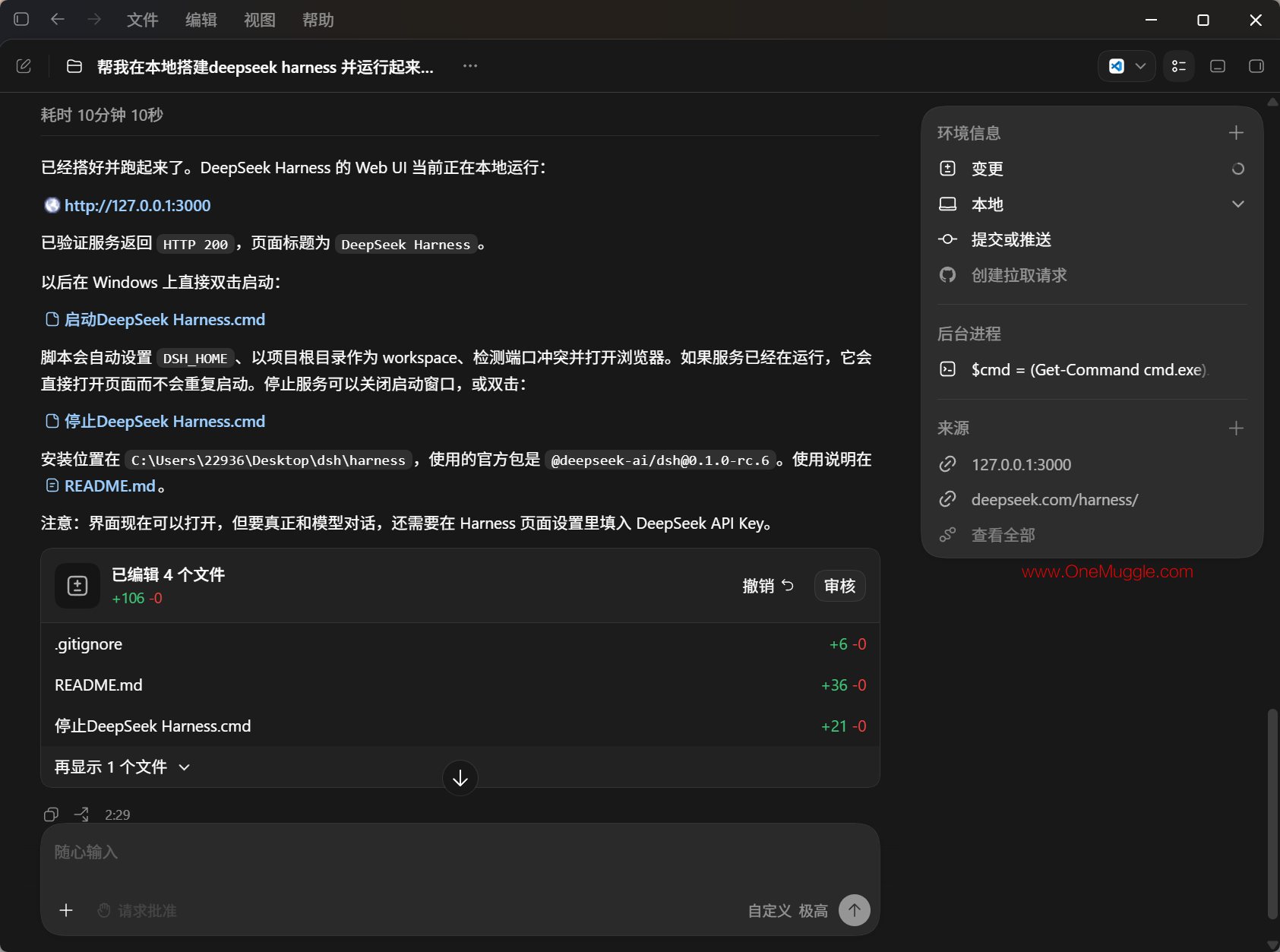This screenshot has width=1280, height=952.
Task: Open the VS Code dropdown in header
Action: coord(1127,66)
